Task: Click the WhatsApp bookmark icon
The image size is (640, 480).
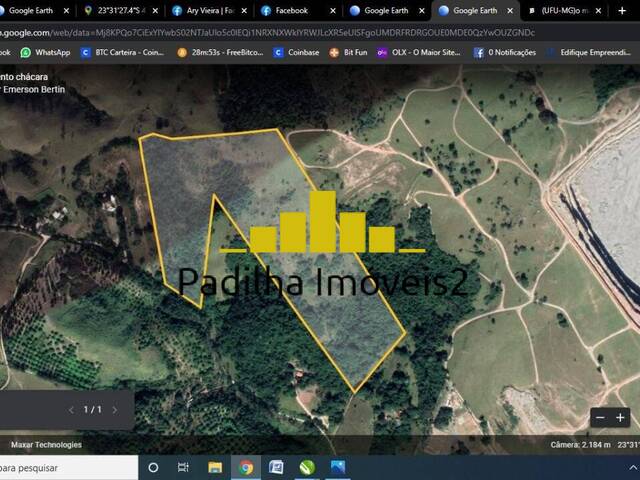Action: pyautogui.click(x=26, y=52)
